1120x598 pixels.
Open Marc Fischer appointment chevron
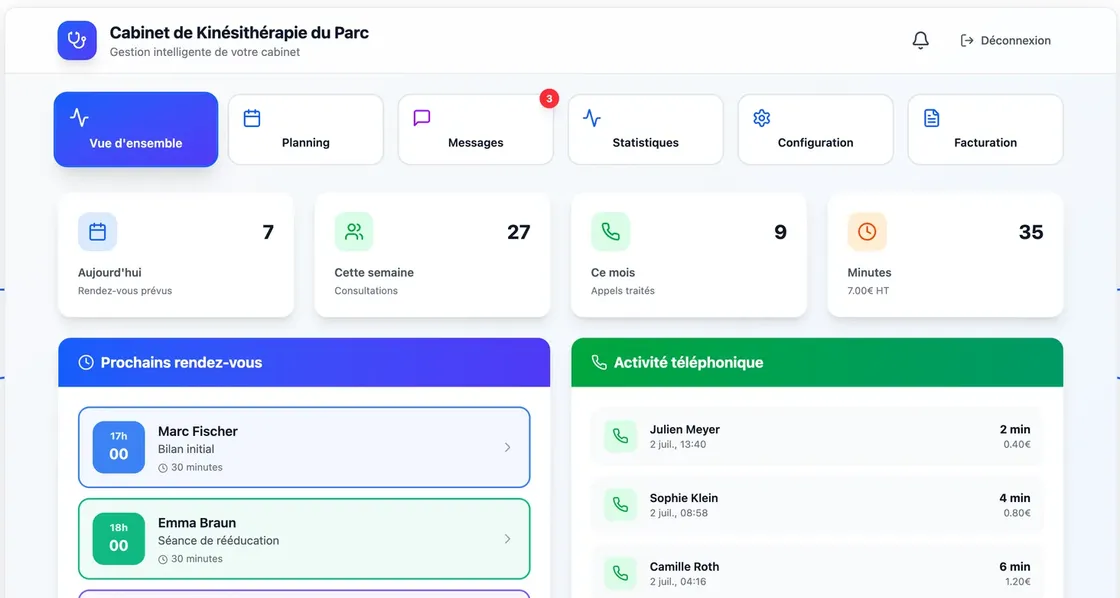[507, 447]
